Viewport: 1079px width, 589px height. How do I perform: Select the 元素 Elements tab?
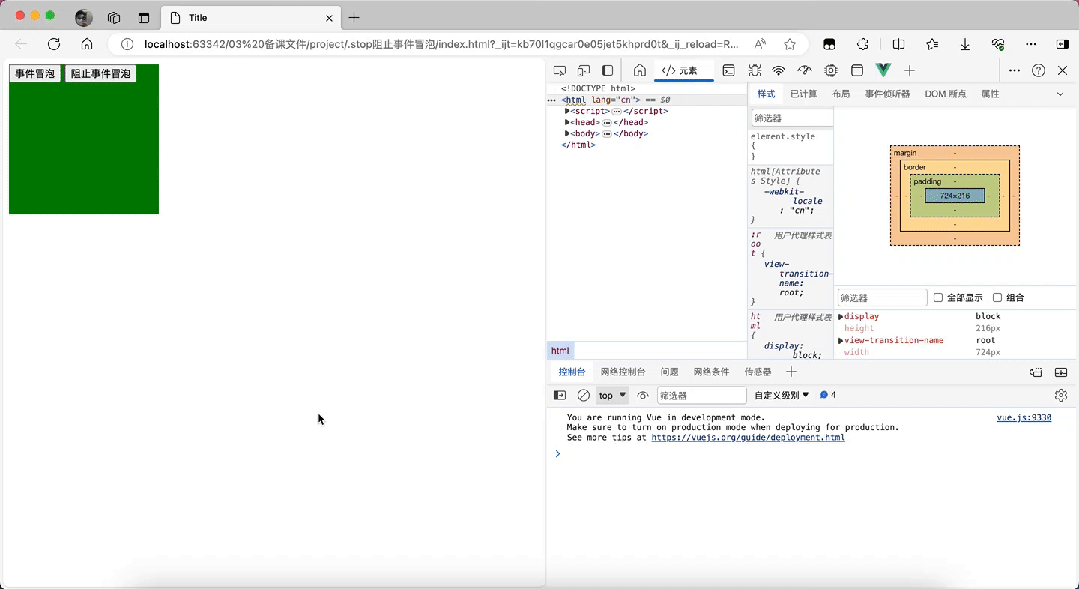[x=681, y=70]
